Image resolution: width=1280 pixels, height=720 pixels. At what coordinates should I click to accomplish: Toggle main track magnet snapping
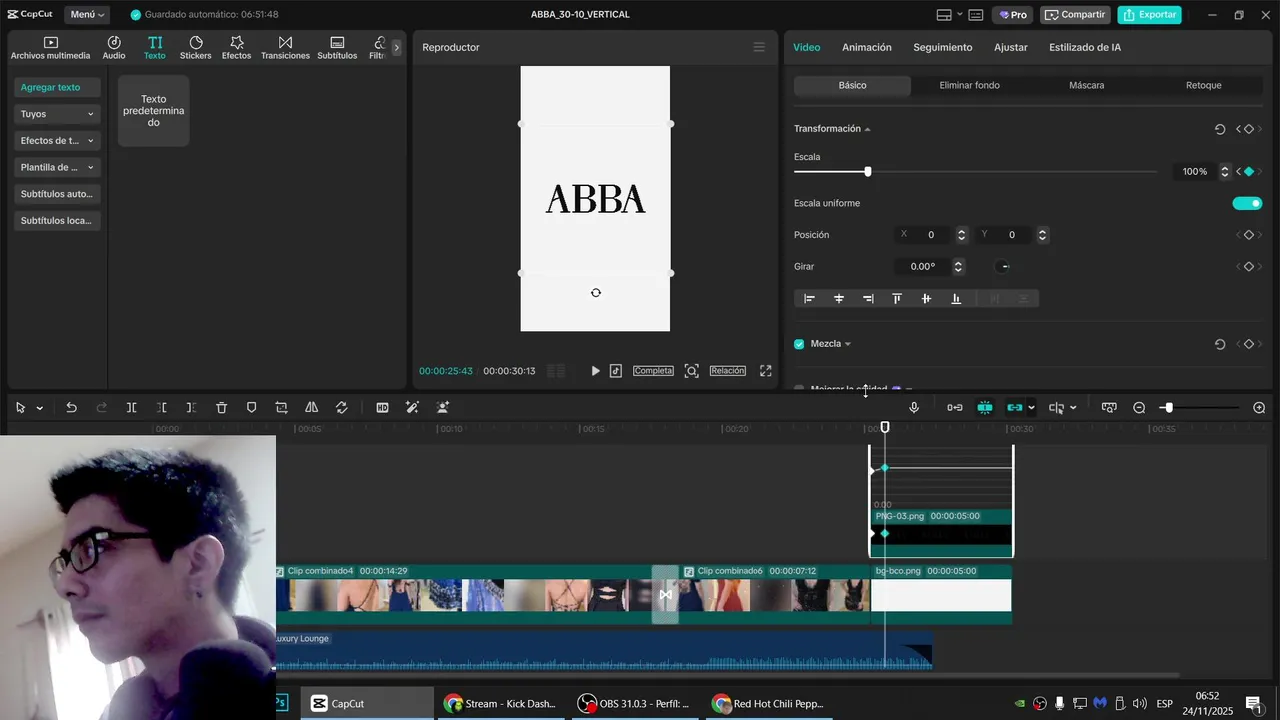point(955,408)
